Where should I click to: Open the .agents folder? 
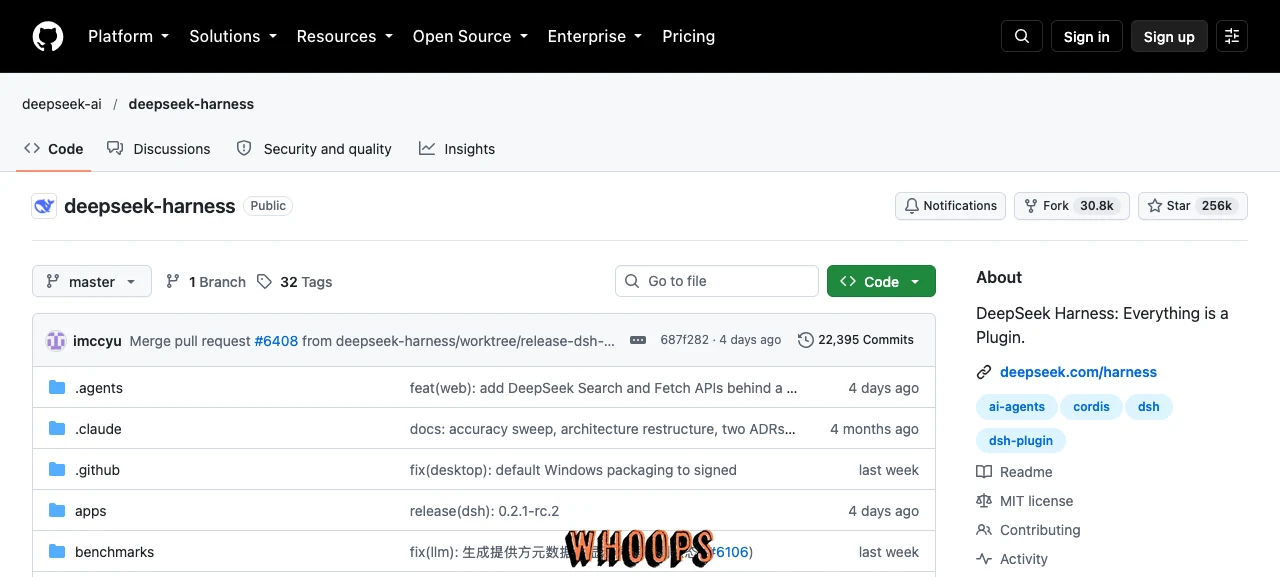(99, 388)
